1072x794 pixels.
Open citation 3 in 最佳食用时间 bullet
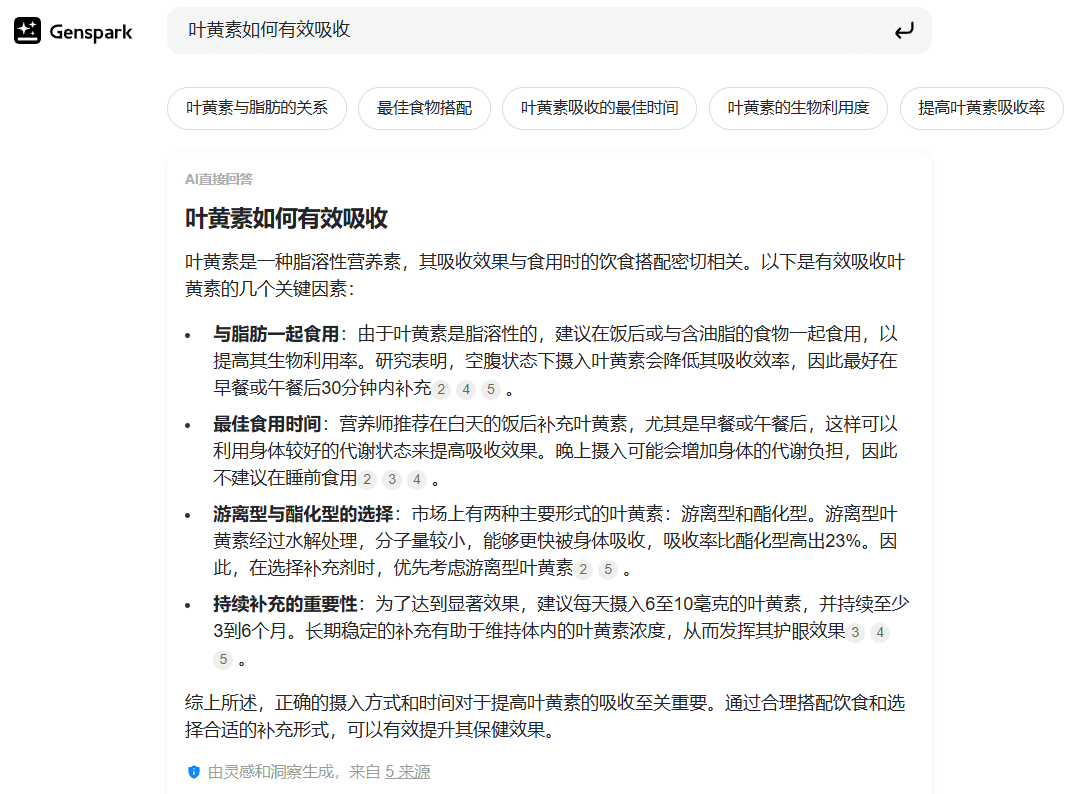[392, 479]
